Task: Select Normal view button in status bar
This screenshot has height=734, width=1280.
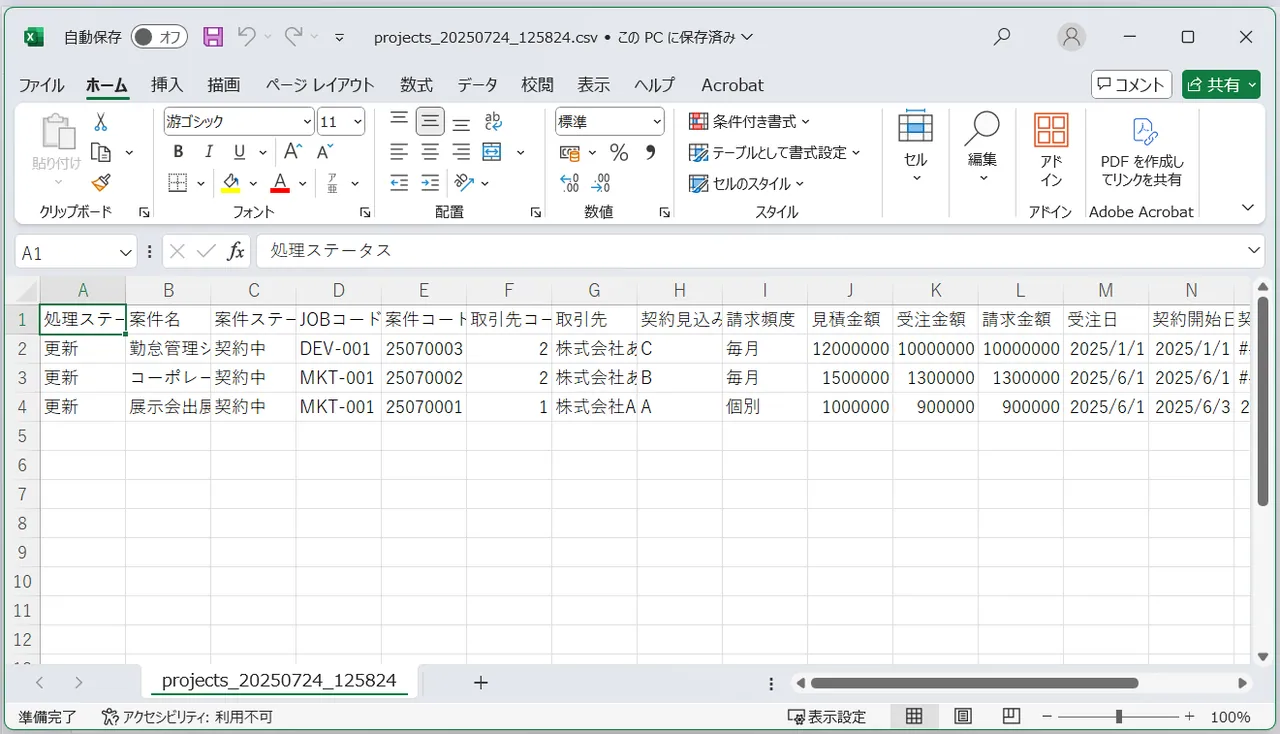Action: (x=914, y=716)
